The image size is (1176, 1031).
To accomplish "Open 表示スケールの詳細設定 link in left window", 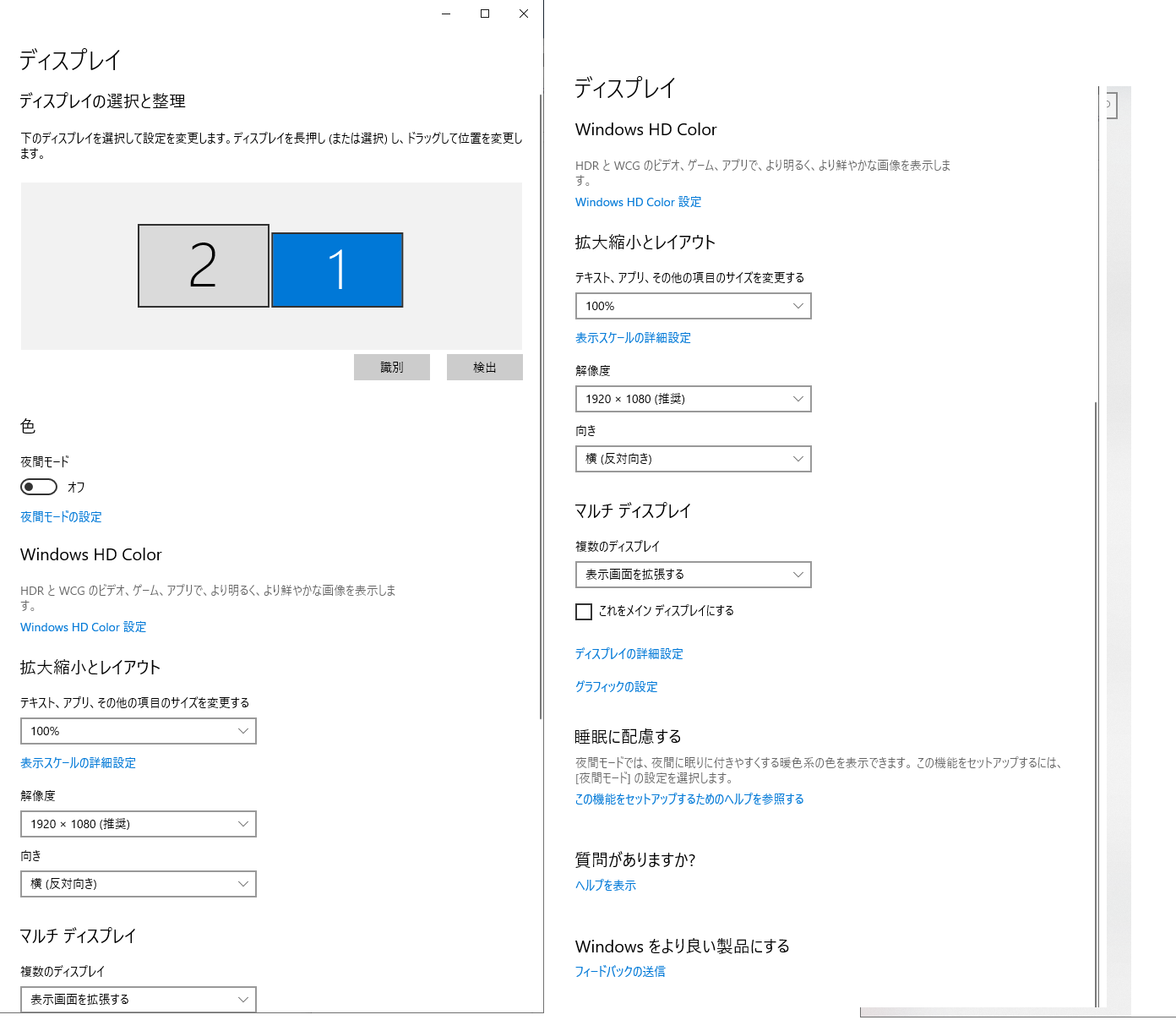I will [78, 763].
